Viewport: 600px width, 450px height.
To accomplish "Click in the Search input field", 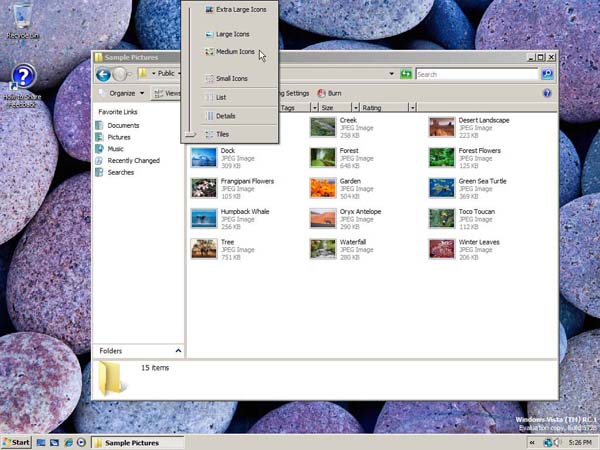I will [475, 74].
